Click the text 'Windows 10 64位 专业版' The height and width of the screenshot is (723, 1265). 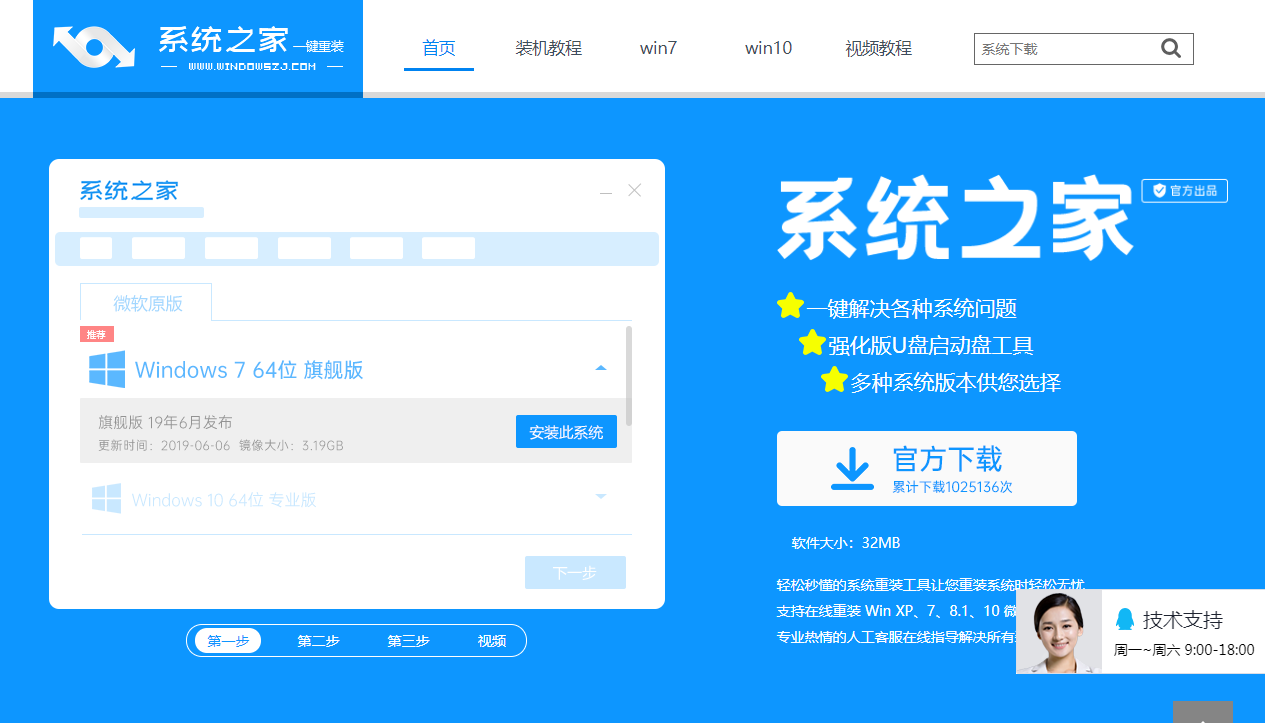(x=224, y=500)
